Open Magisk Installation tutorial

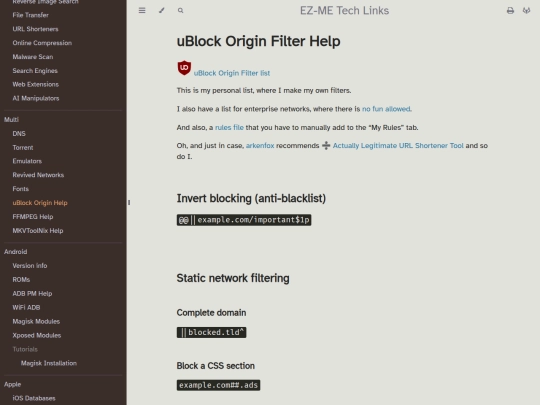point(49,363)
